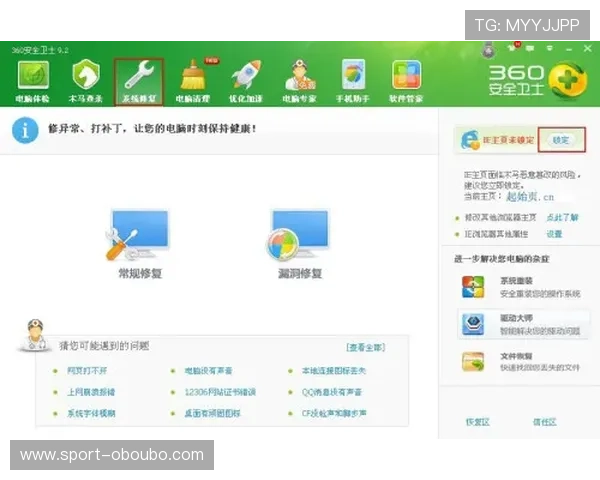This screenshot has width=600, height=480.
Task: Open the QQ消息没有声音 problem link
Action: click(332, 392)
